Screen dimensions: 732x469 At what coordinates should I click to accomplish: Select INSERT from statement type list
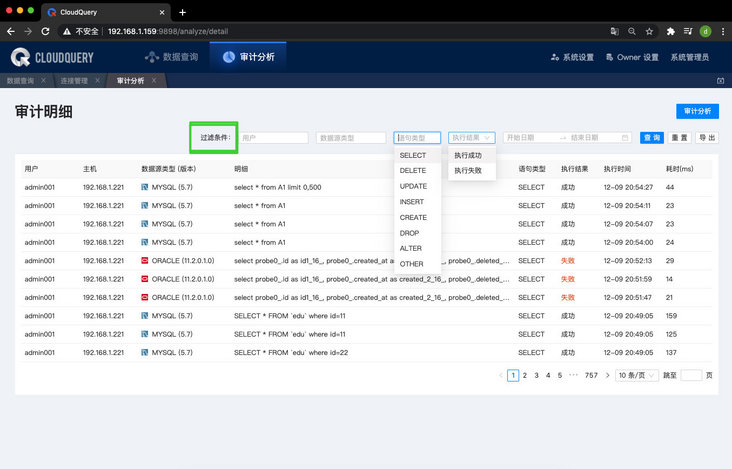pos(417,202)
